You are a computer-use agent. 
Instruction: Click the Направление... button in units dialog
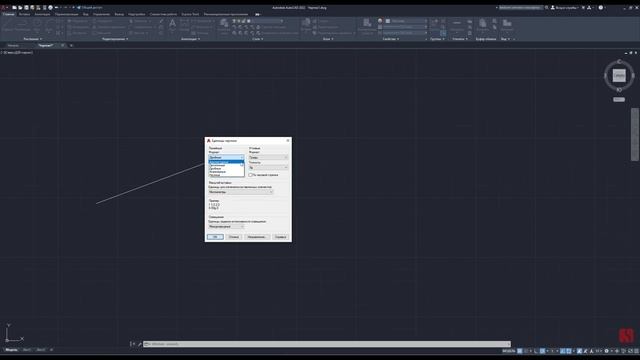(x=256, y=237)
